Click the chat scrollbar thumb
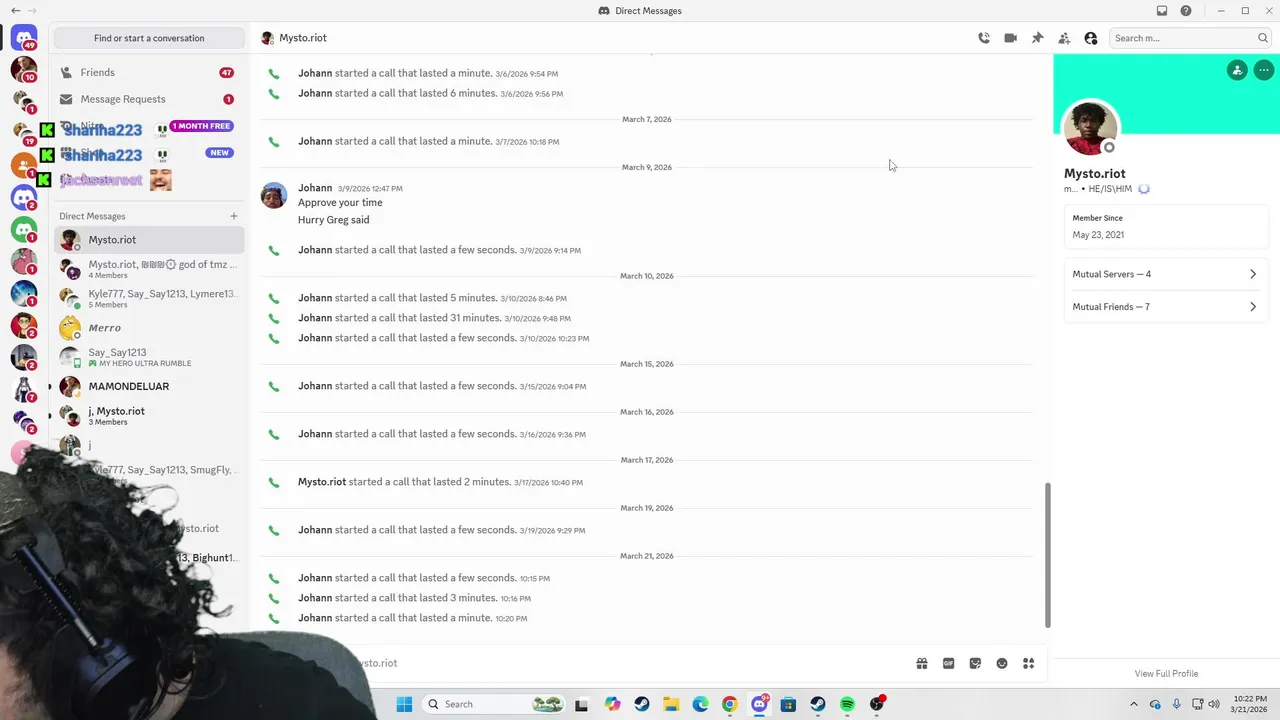Viewport: 1280px width, 720px height. (x=1048, y=555)
